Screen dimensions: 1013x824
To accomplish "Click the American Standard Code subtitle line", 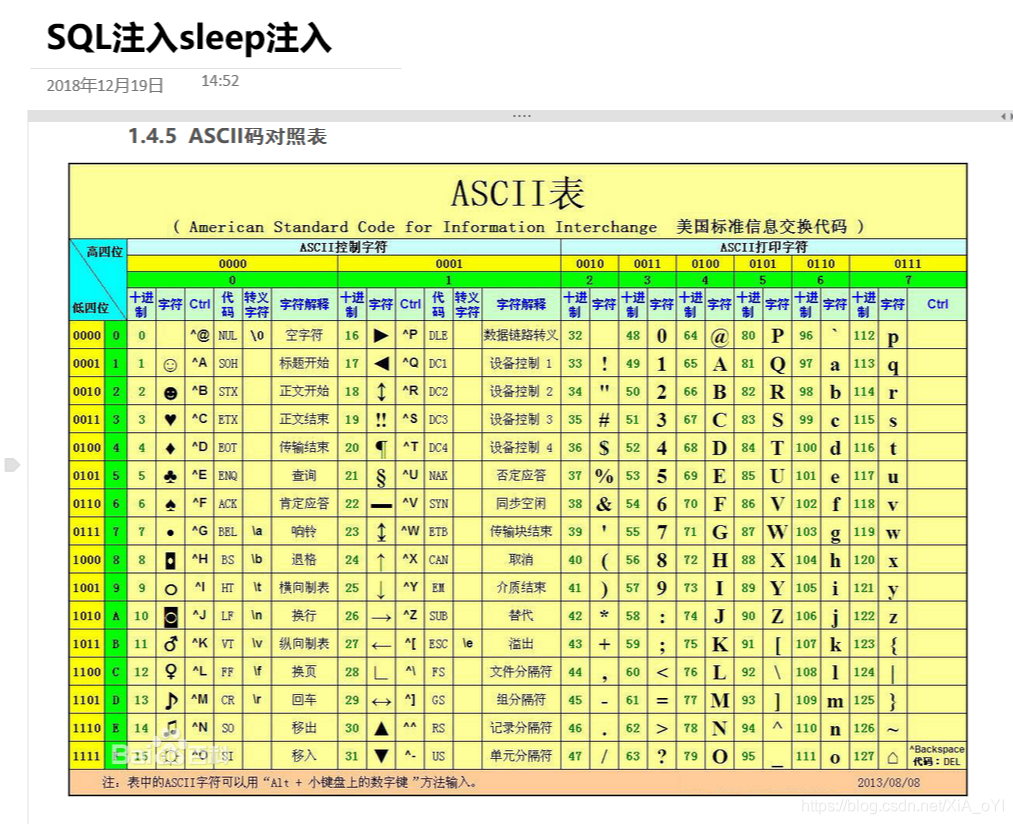I will (x=519, y=227).
